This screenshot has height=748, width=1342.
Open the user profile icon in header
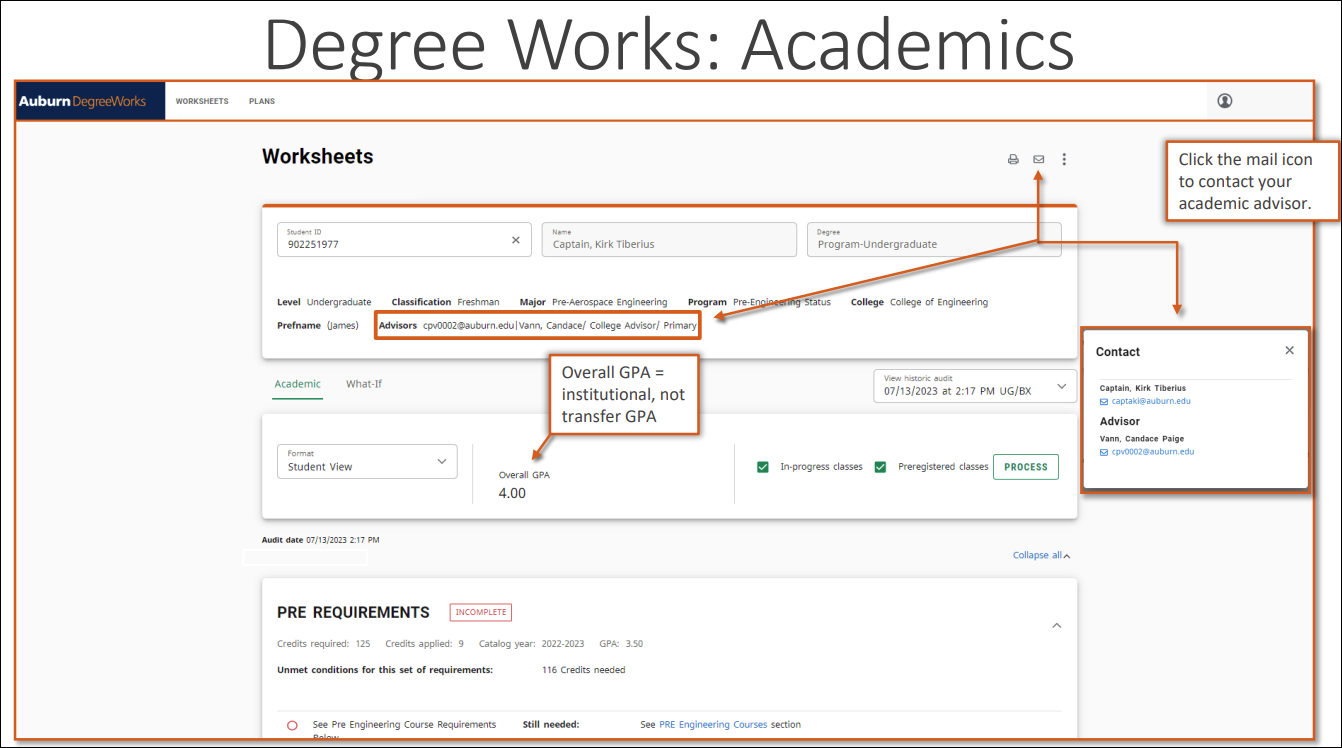click(1225, 101)
